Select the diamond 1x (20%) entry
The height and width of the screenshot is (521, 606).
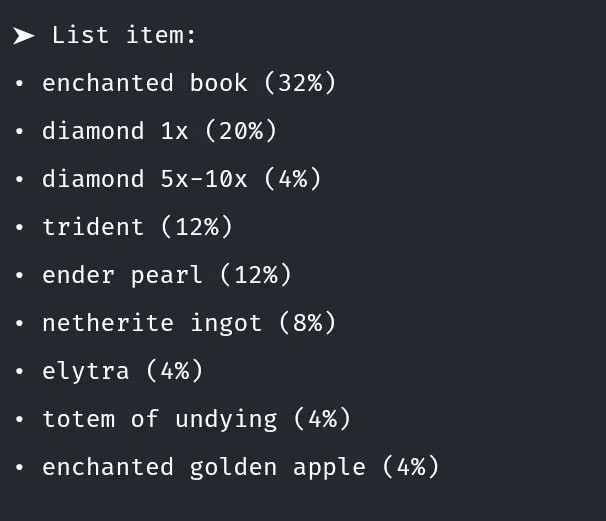click(159, 131)
